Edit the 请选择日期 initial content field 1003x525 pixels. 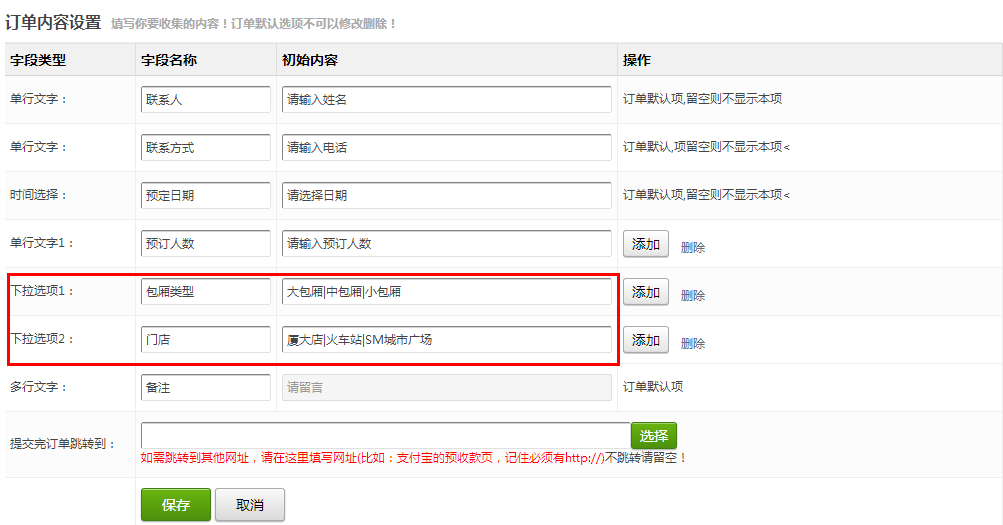pos(446,196)
